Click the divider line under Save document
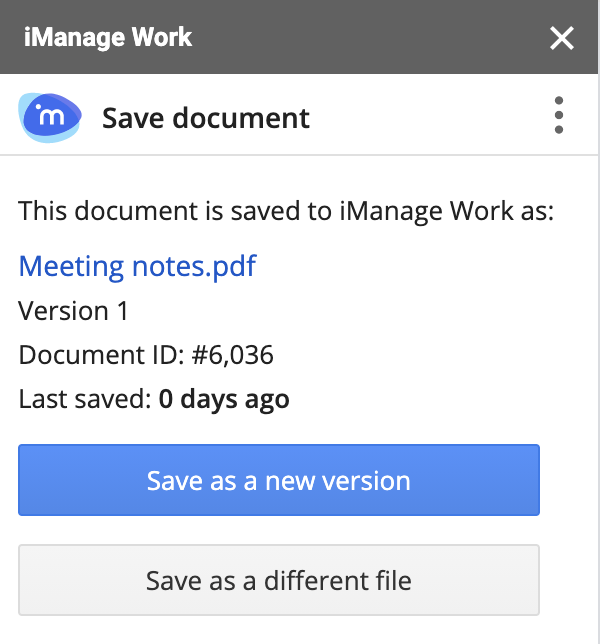 [300, 155]
